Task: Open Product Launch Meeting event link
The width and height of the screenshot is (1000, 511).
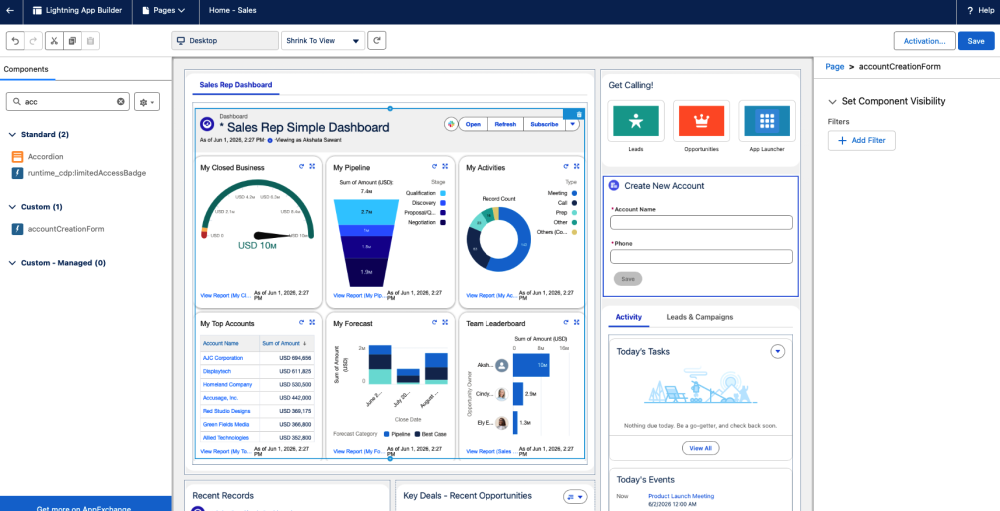Action: [681, 496]
